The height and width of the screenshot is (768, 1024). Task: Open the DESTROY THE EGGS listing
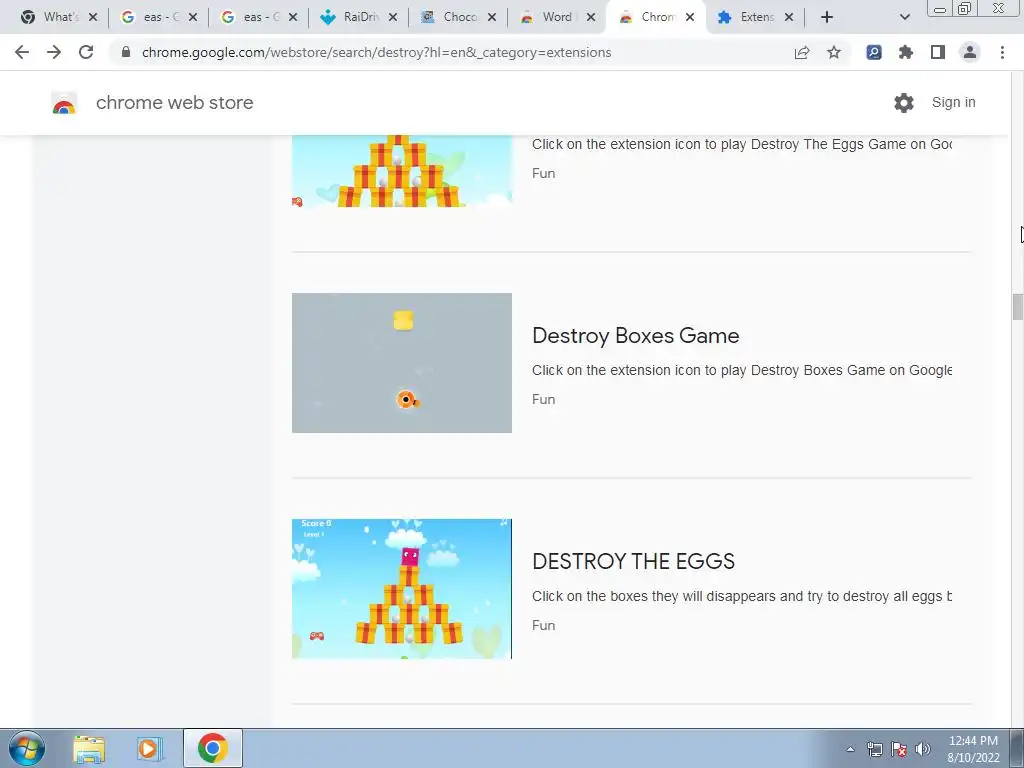pyautogui.click(x=633, y=562)
